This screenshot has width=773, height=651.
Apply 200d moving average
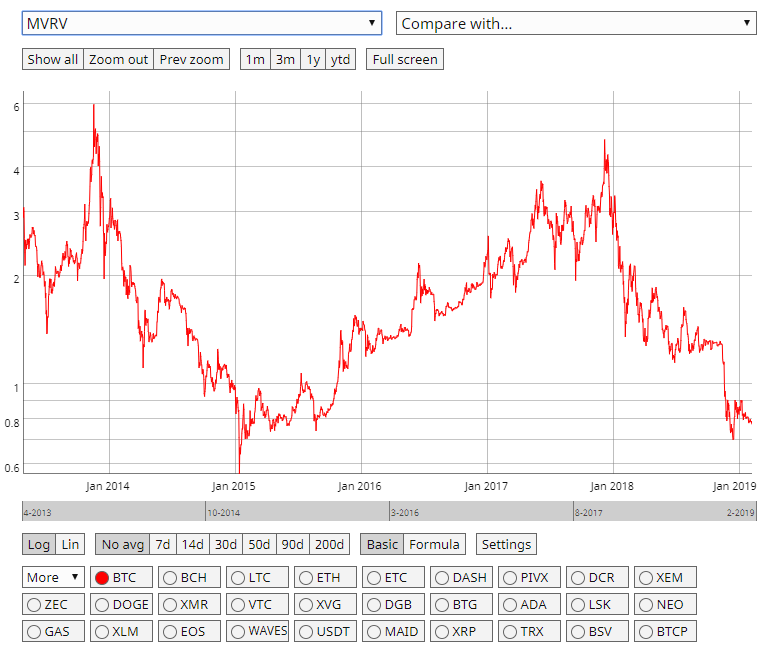click(x=327, y=544)
